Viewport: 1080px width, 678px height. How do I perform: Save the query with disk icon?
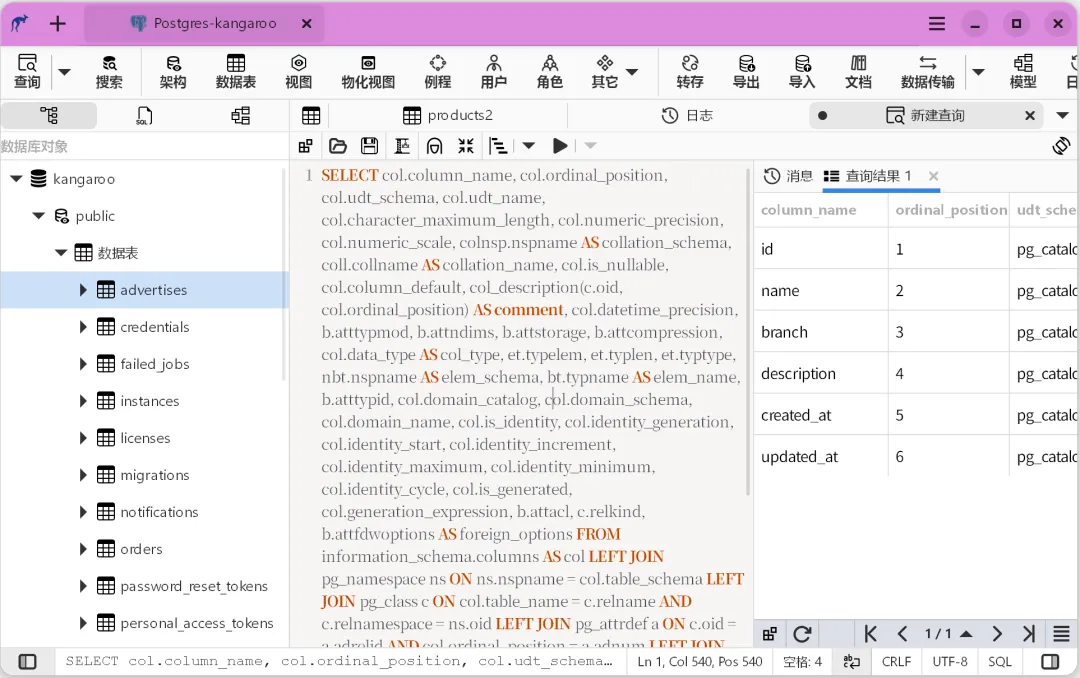(369, 146)
